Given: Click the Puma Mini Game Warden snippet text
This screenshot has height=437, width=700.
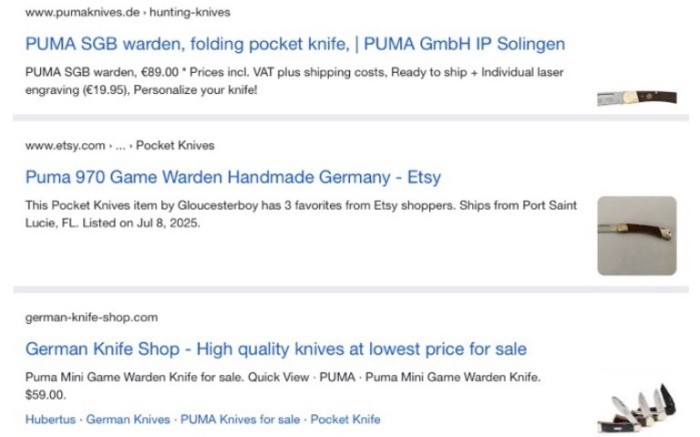Looking at the screenshot, I should 283,377.
